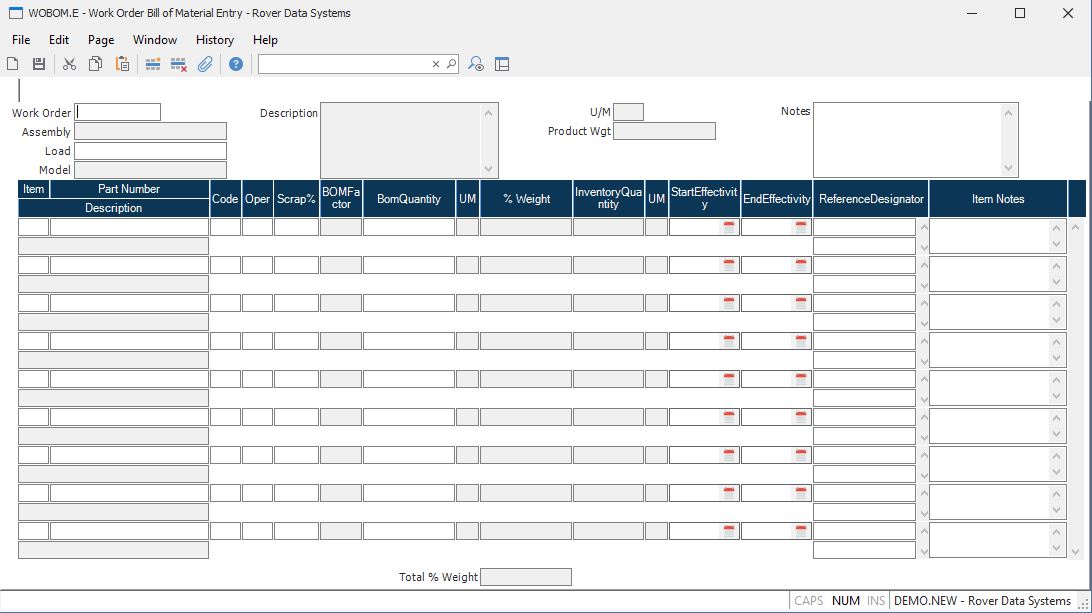Click the Part Number column header
1092x613 pixels.
(x=129, y=189)
